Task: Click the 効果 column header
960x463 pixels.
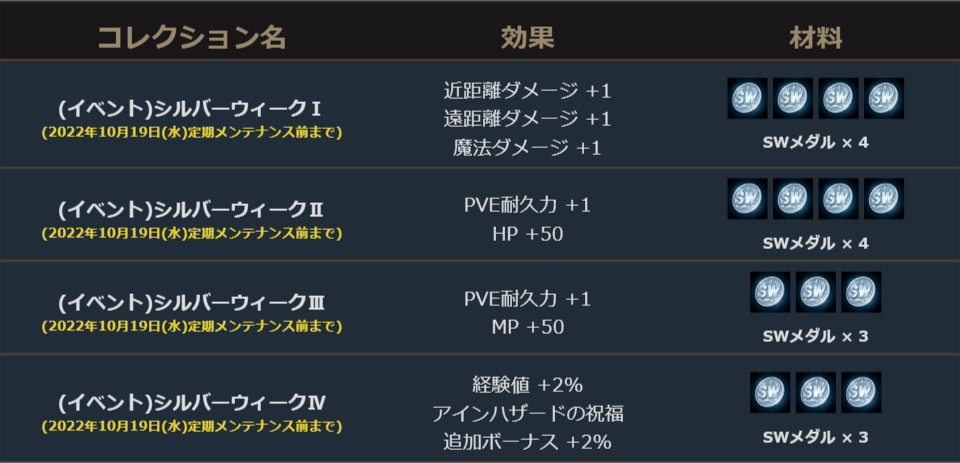Action: (527, 38)
